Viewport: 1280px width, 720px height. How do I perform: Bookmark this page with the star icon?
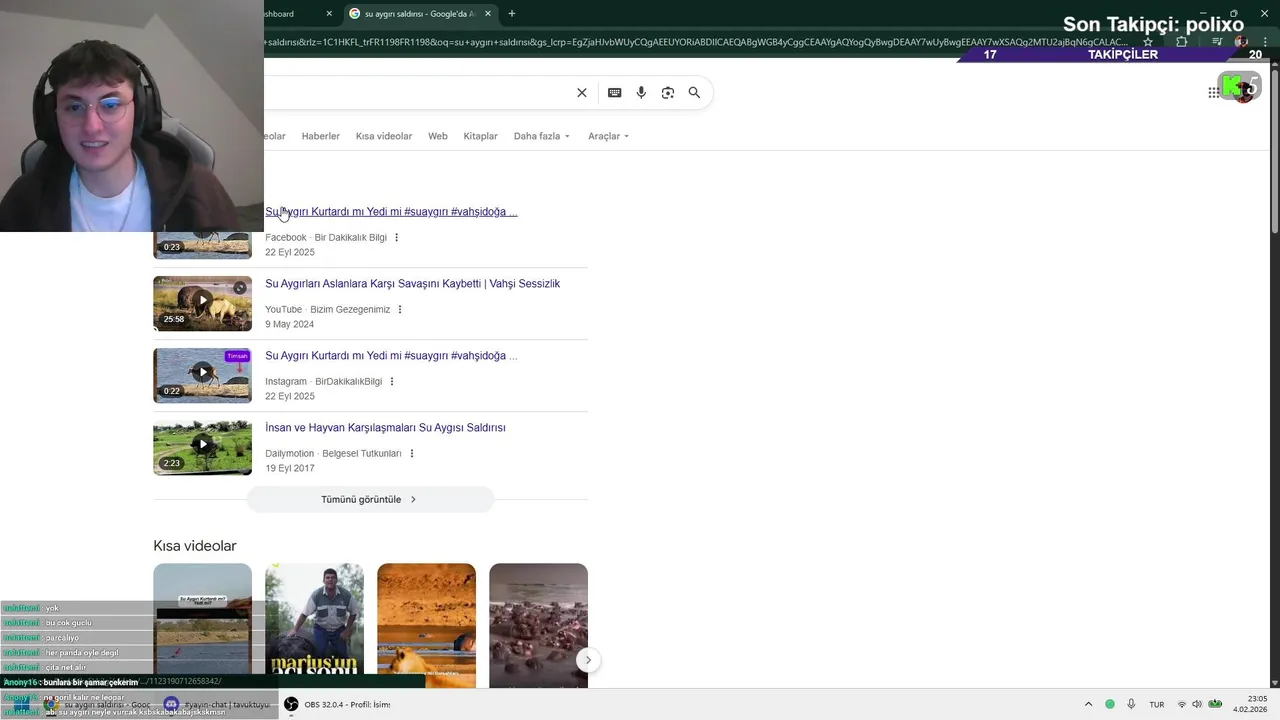[1148, 42]
